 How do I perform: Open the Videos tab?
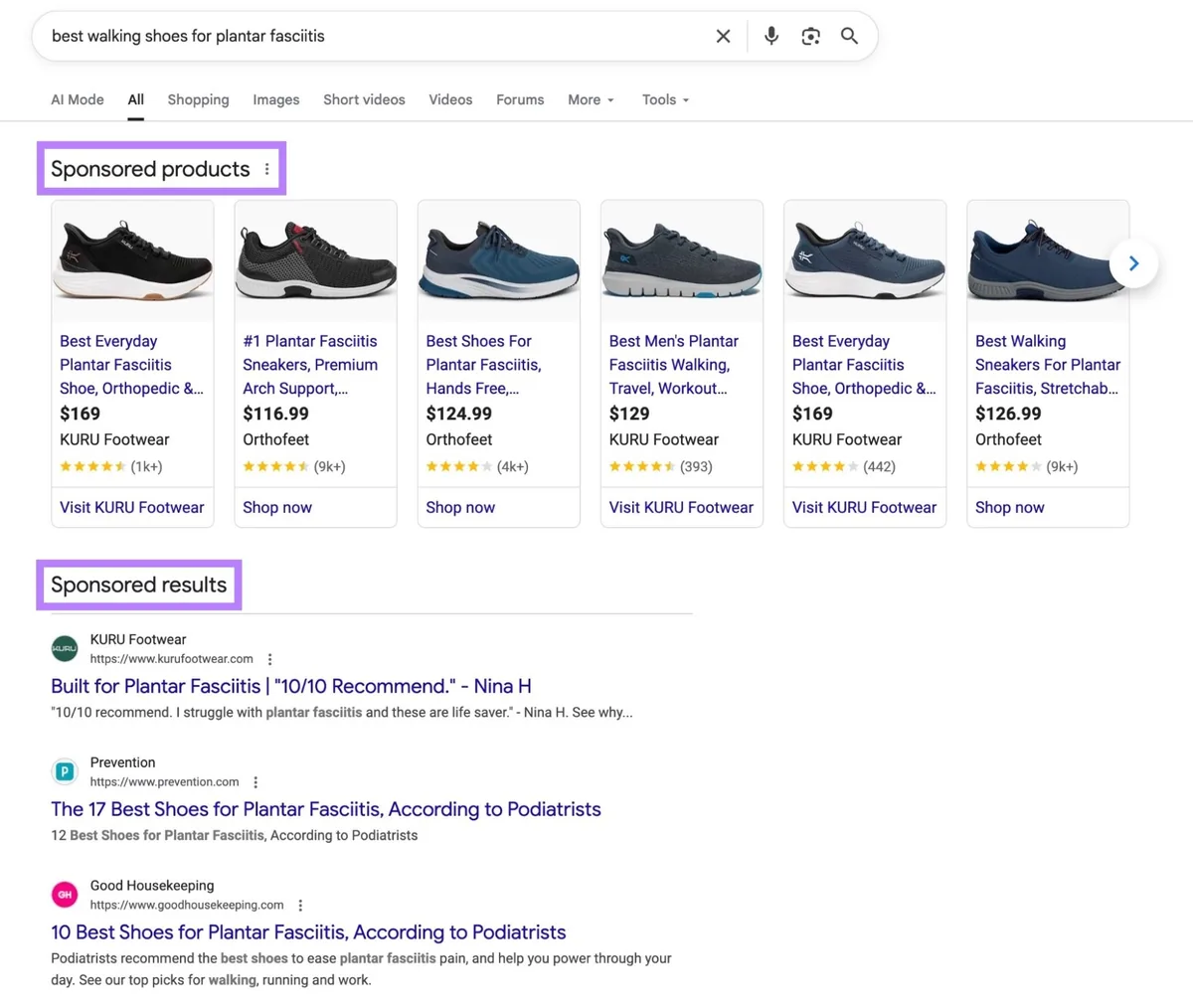click(x=450, y=99)
